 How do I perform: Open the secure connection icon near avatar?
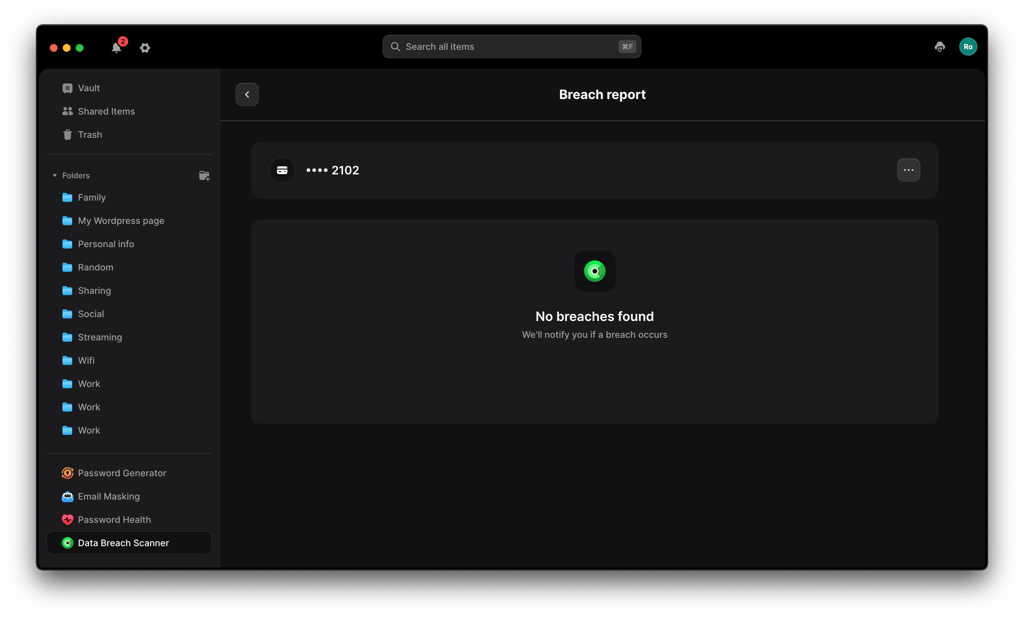939,46
